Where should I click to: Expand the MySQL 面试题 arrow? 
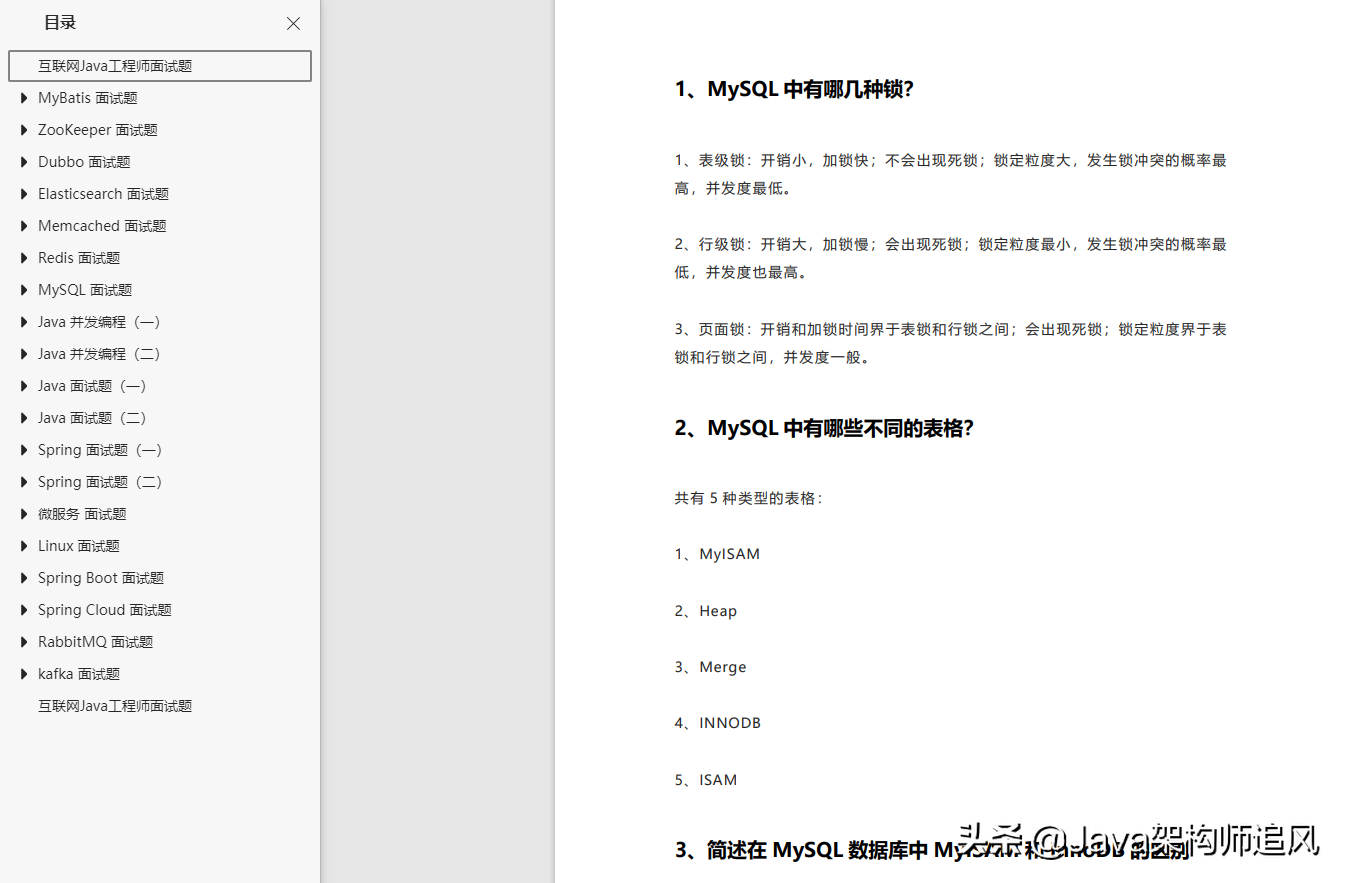24,290
